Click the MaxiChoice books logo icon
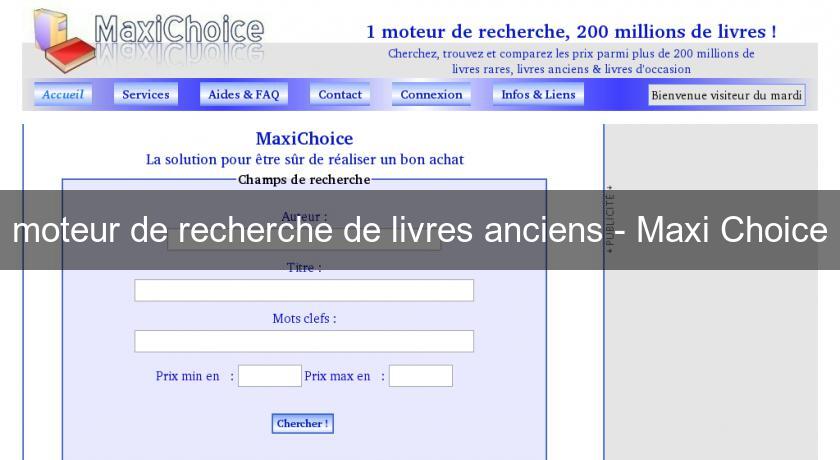This screenshot has width=840, height=460. click(64, 40)
